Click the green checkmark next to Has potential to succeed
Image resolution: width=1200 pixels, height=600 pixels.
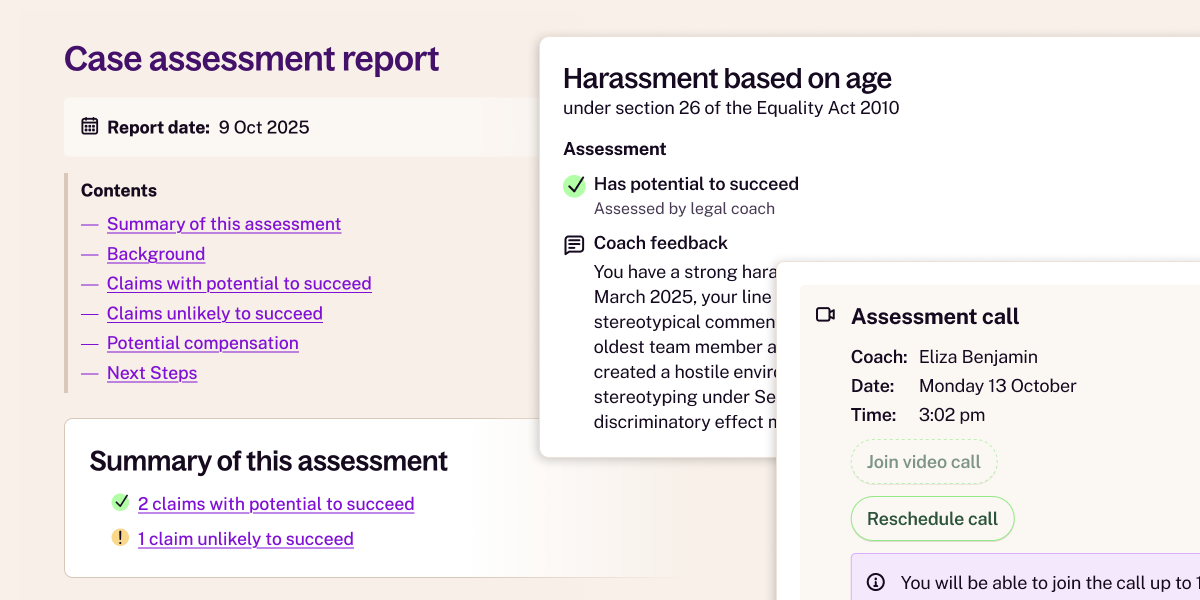pos(574,185)
